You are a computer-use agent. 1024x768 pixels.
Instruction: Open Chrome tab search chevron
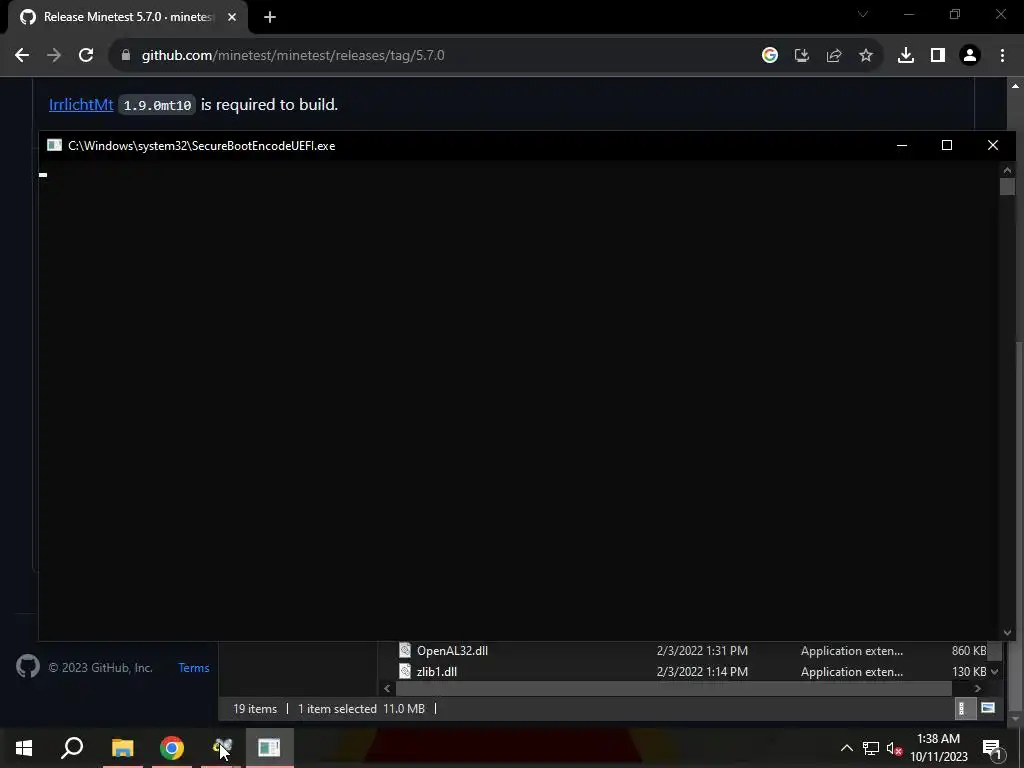863,14
